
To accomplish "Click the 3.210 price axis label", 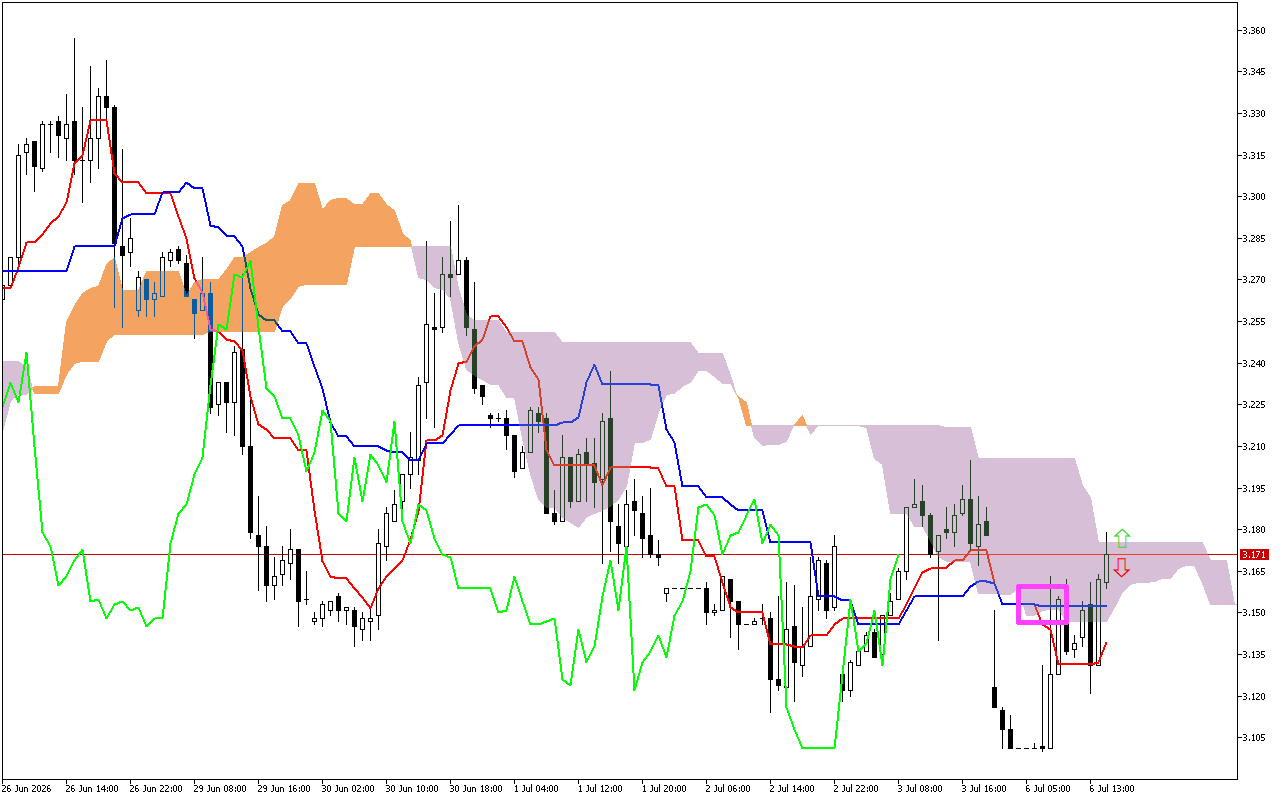I will pos(1254,446).
